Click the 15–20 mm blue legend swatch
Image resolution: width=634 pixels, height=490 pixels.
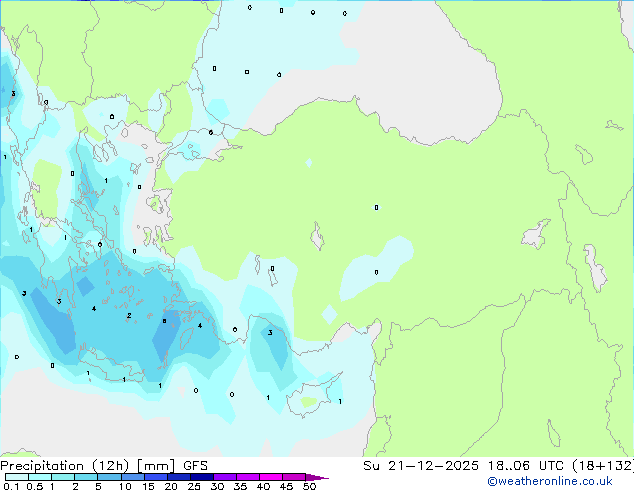click(155, 477)
